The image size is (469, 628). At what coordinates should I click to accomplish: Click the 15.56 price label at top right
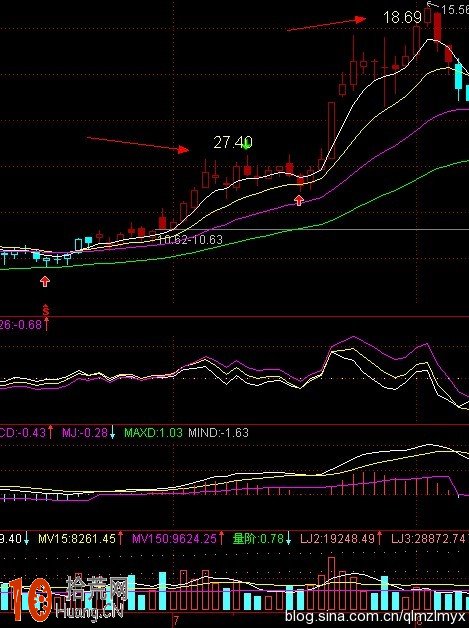point(455,9)
